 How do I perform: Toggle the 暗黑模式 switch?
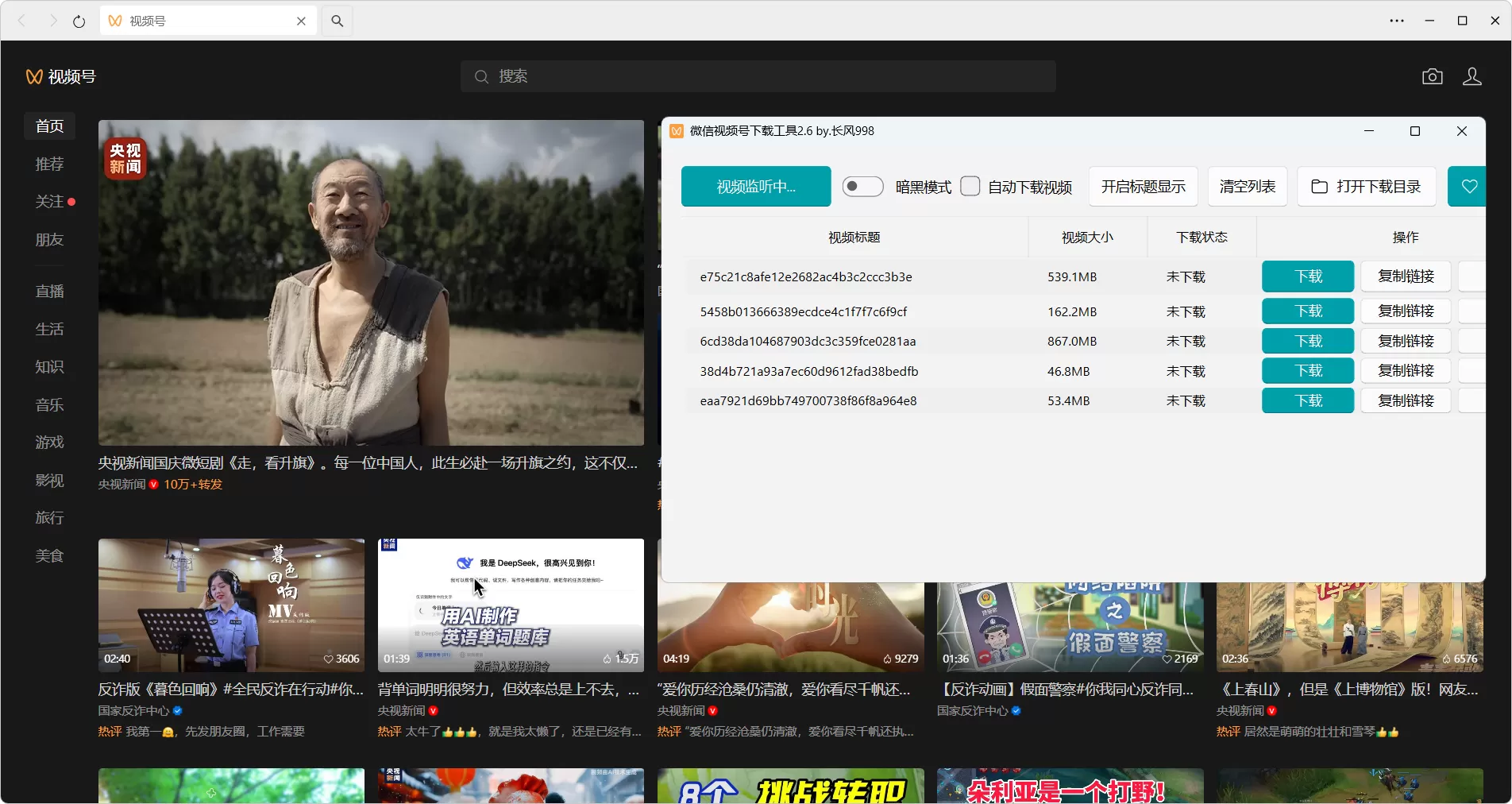tap(862, 186)
